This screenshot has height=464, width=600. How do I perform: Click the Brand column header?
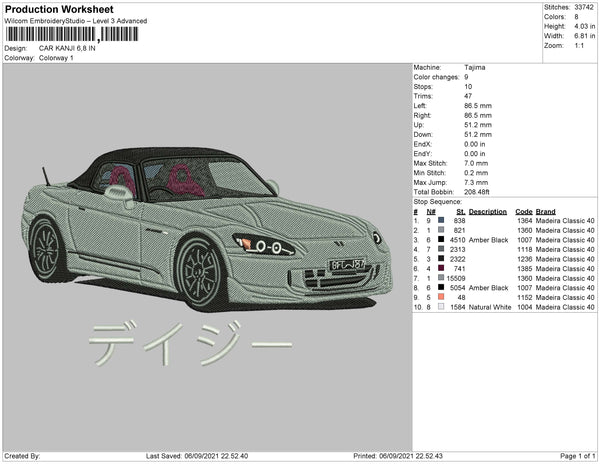click(x=545, y=212)
